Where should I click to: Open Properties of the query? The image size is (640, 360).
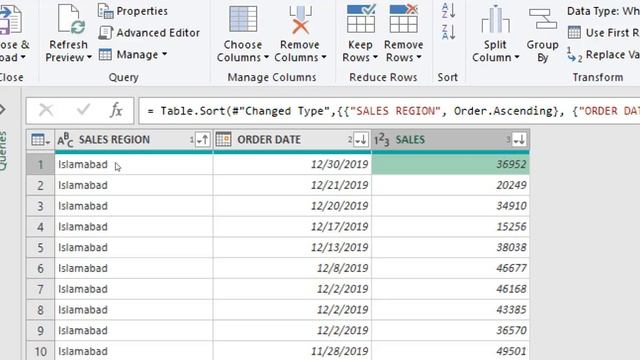(x=133, y=11)
